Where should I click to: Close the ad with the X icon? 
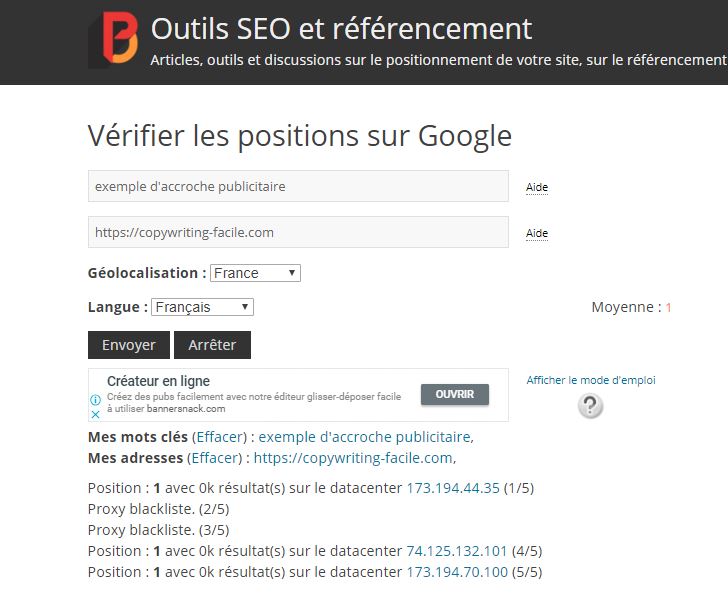pos(96,413)
